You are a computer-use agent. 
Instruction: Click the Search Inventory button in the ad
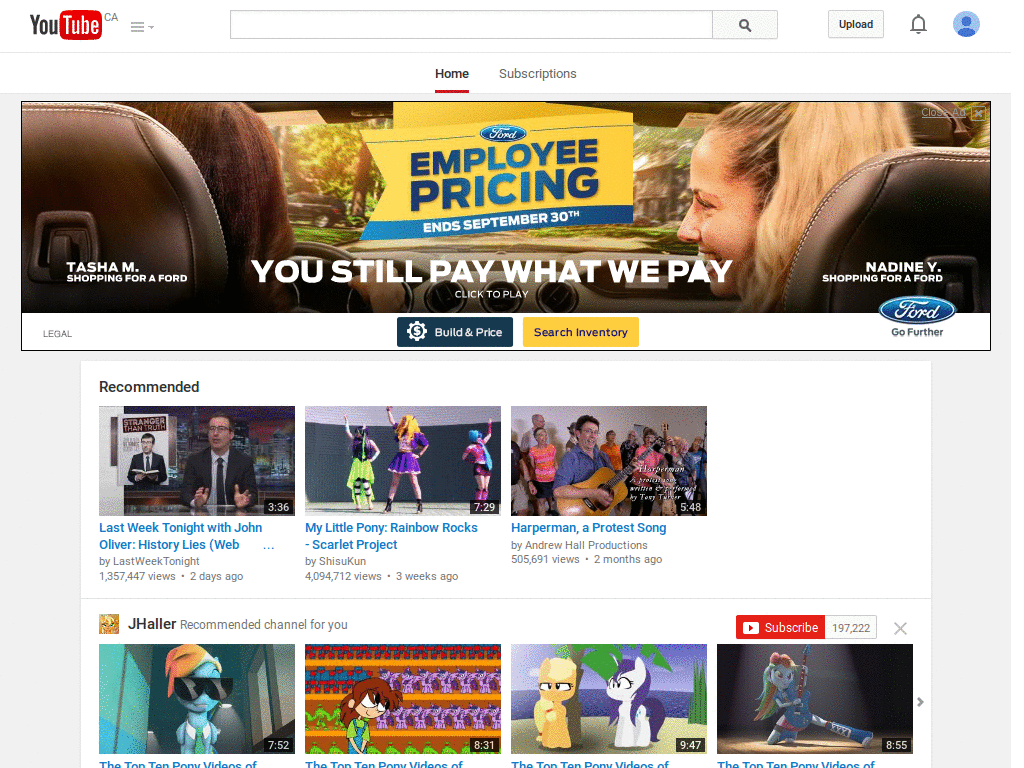pos(580,331)
